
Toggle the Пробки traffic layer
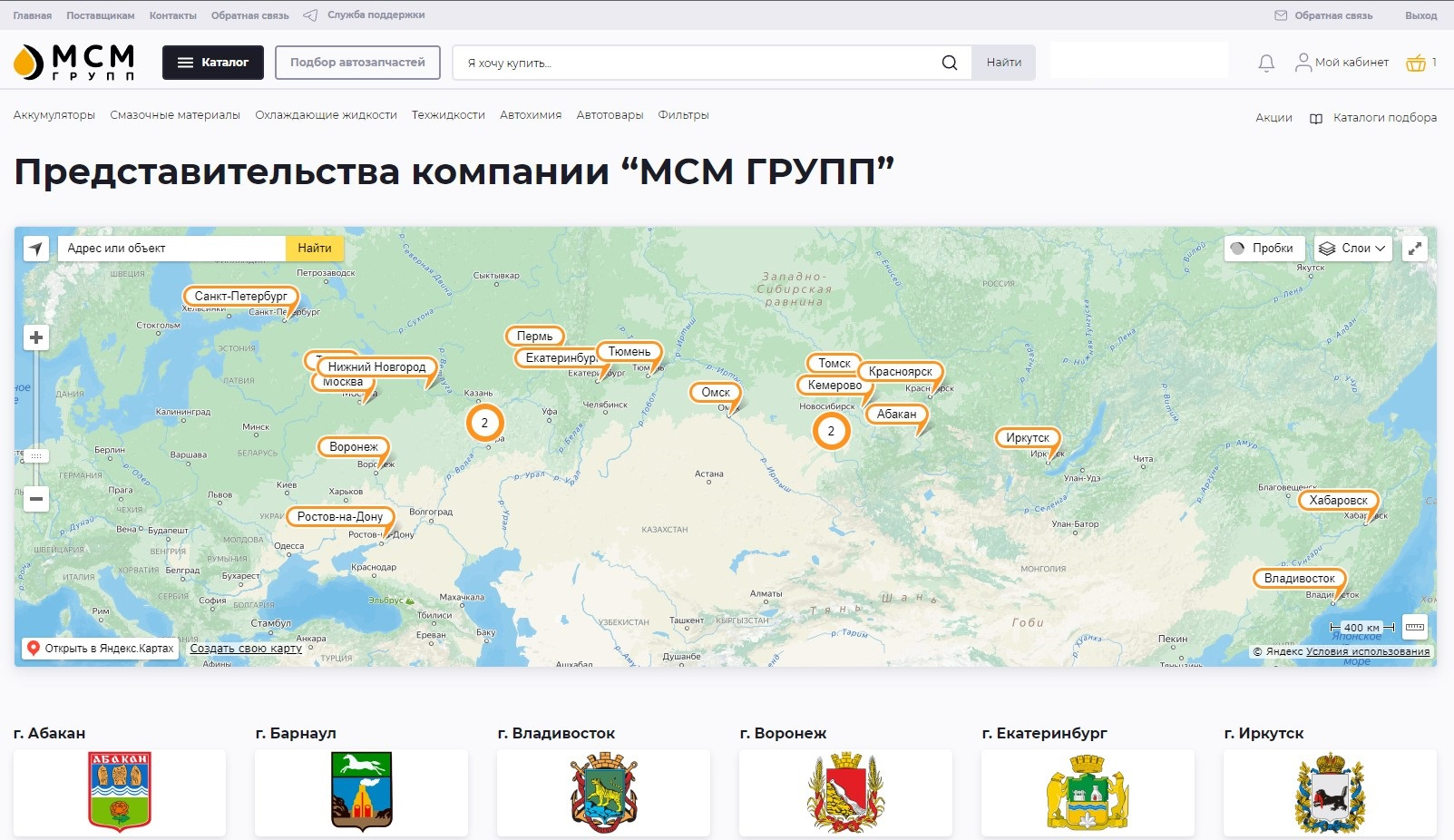(1264, 249)
